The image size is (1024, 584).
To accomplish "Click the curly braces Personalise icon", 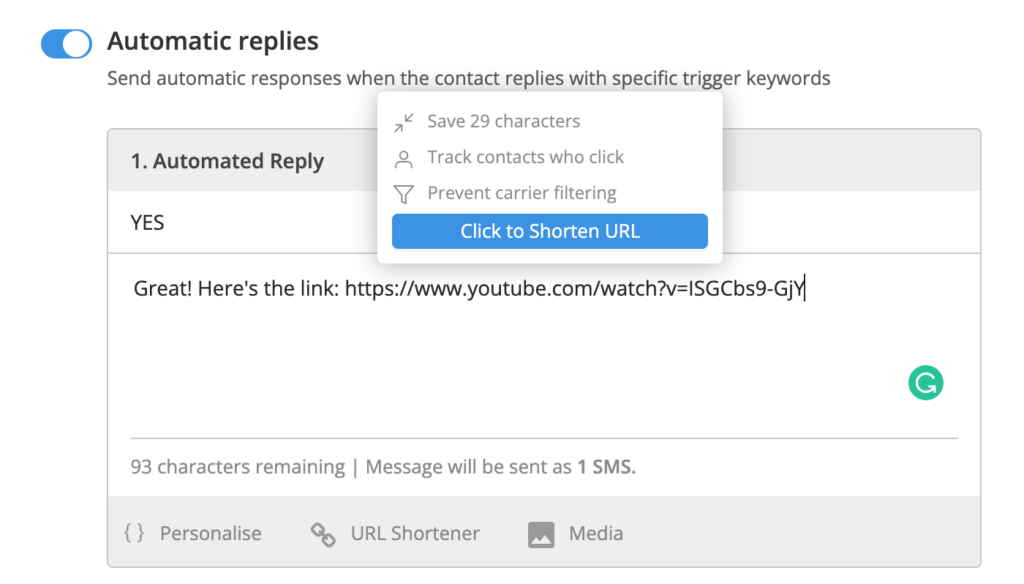I will tap(134, 533).
